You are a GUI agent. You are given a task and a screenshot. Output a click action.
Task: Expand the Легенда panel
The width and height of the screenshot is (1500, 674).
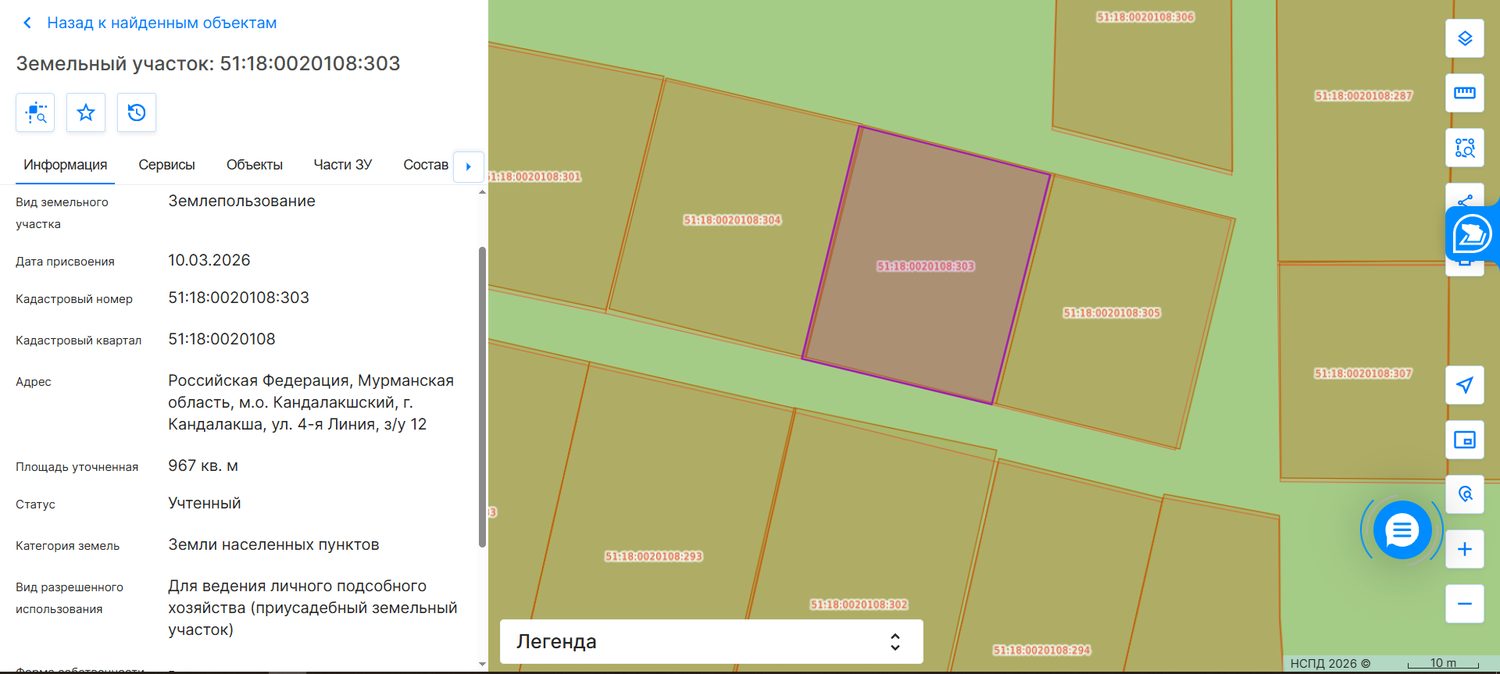(x=711, y=642)
